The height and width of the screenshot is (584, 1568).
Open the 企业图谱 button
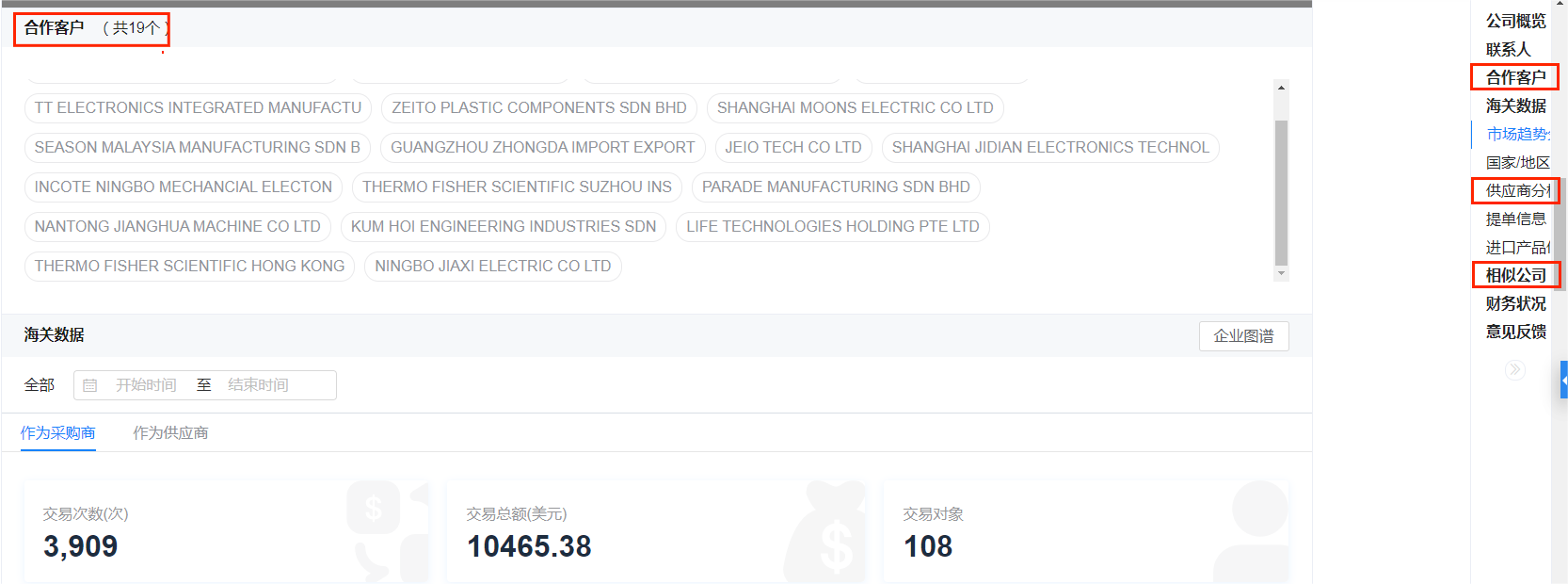point(1243,336)
